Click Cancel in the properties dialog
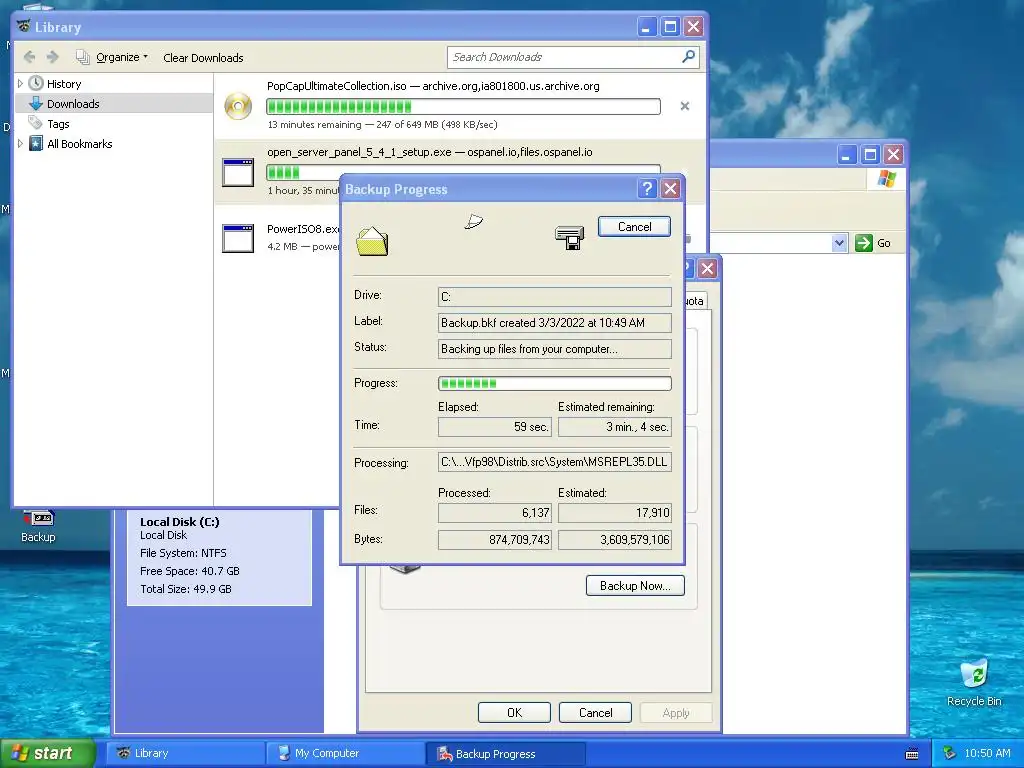Viewport: 1024px width, 768px height. click(595, 712)
